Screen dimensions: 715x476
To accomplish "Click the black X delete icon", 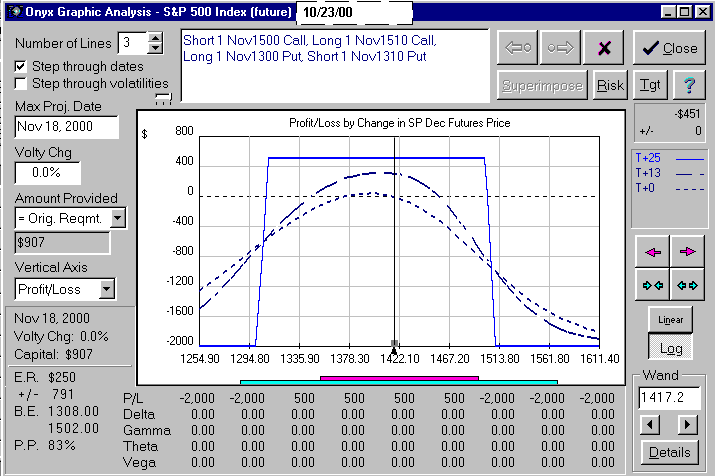I will tap(604, 47).
